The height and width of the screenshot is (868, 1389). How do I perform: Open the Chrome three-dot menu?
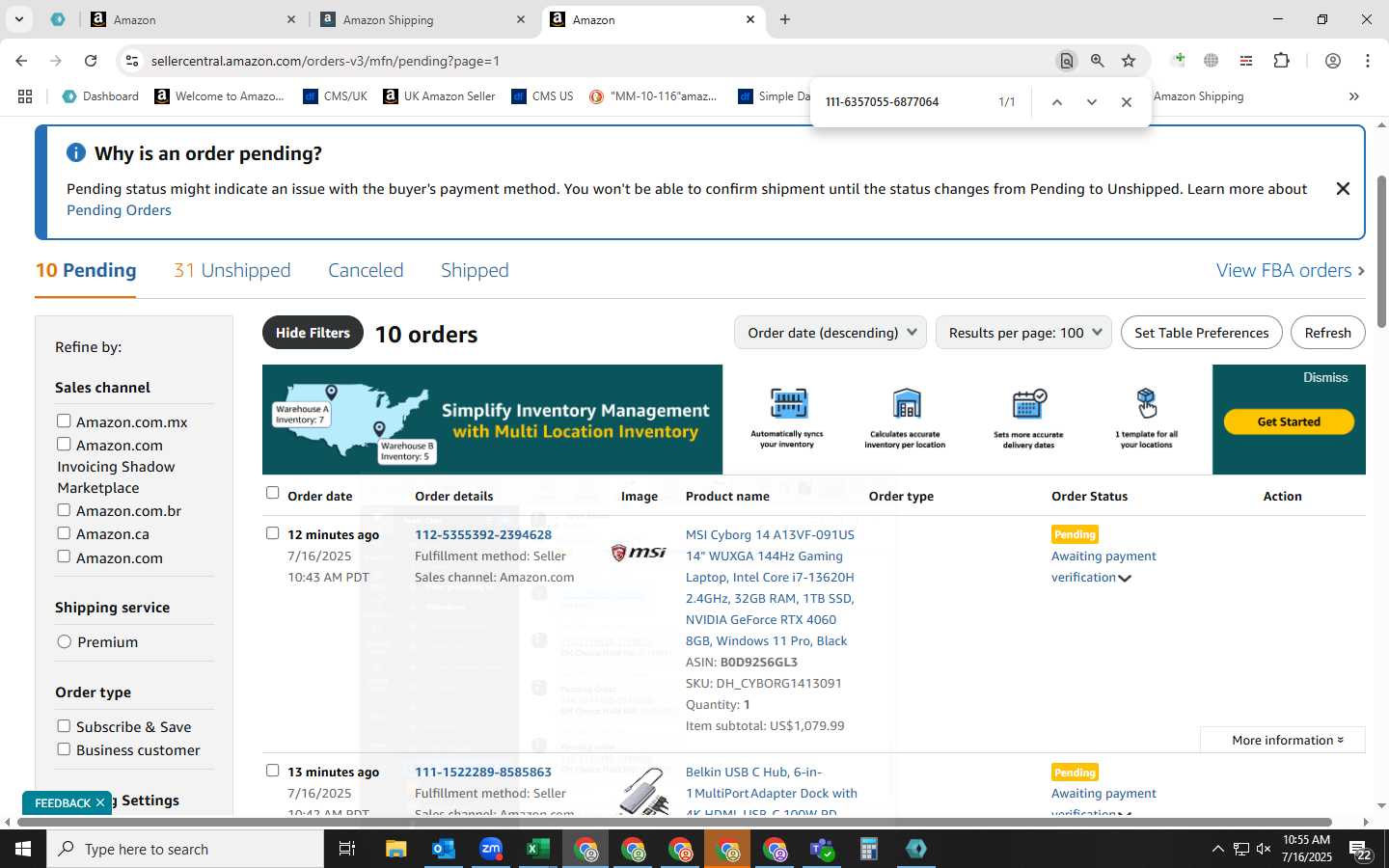(x=1367, y=61)
